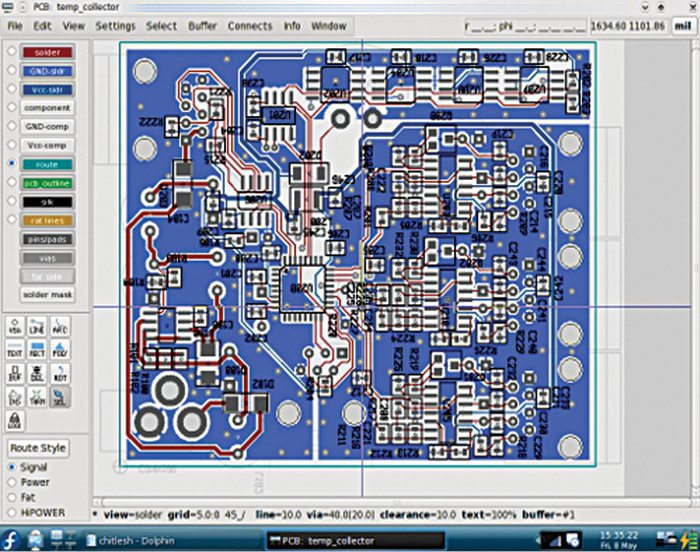The height and width of the screenshot is (552, 700).
Task: Expand the Connects menu
Action: pyautogui.click(x=249, y=26)
